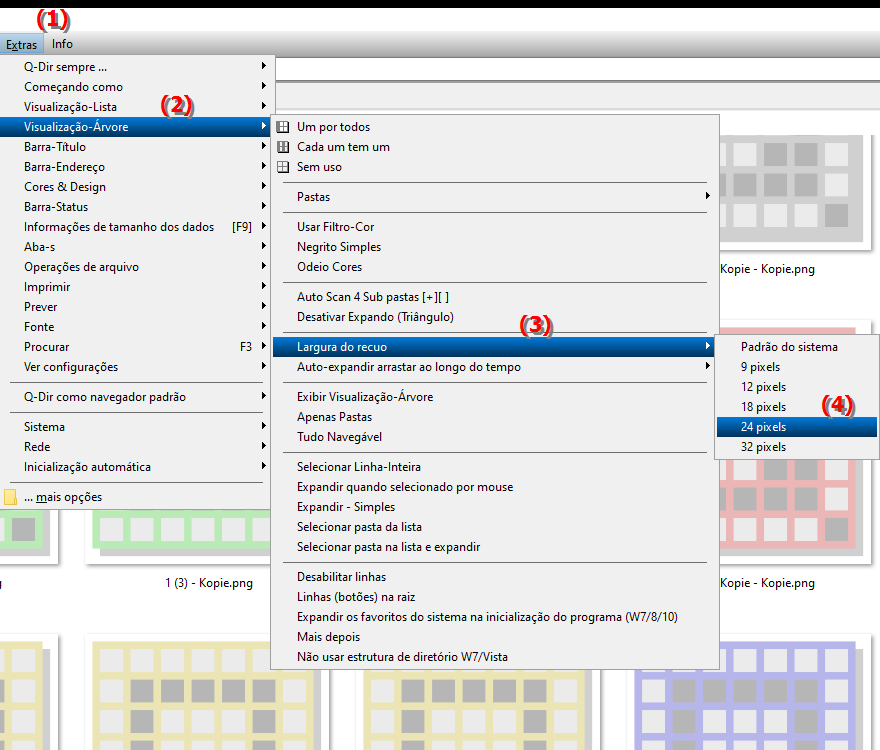Click the 'Um por todos' layout icon

point(283,127)
